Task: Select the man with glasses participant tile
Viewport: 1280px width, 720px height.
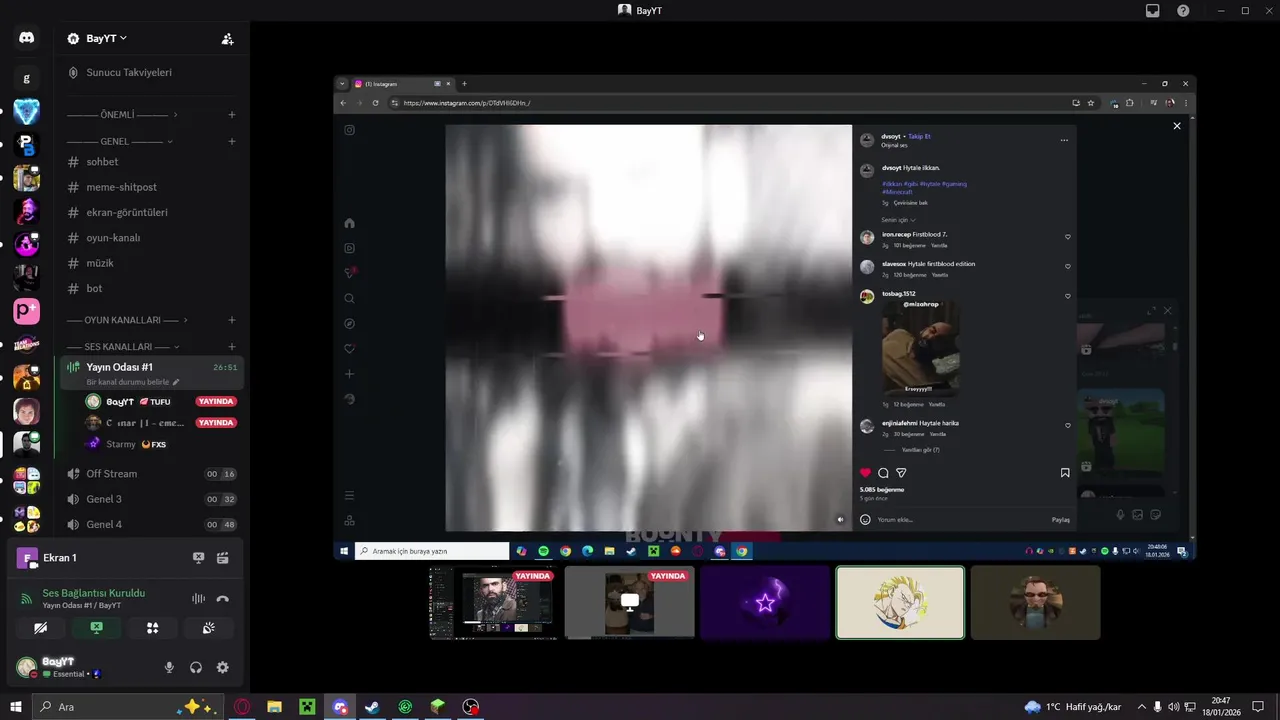Action: click(1035, 603)
